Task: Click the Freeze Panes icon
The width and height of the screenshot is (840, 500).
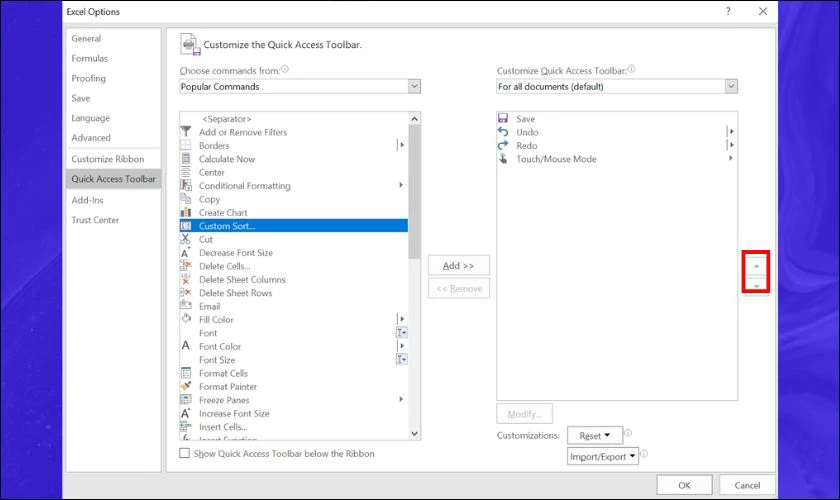Action: pos(186,400)
